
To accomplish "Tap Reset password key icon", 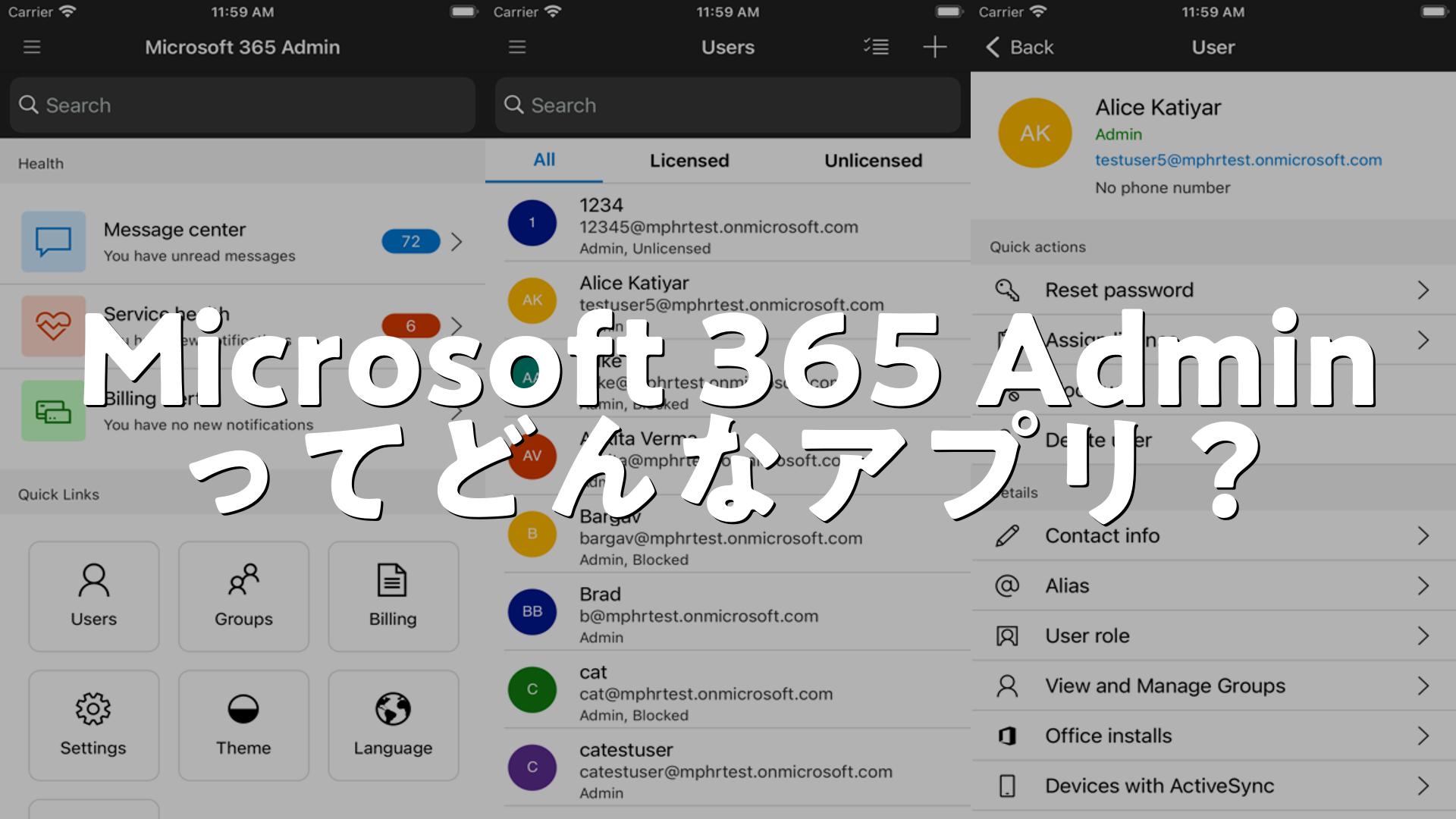I will tap(1007, 290).
